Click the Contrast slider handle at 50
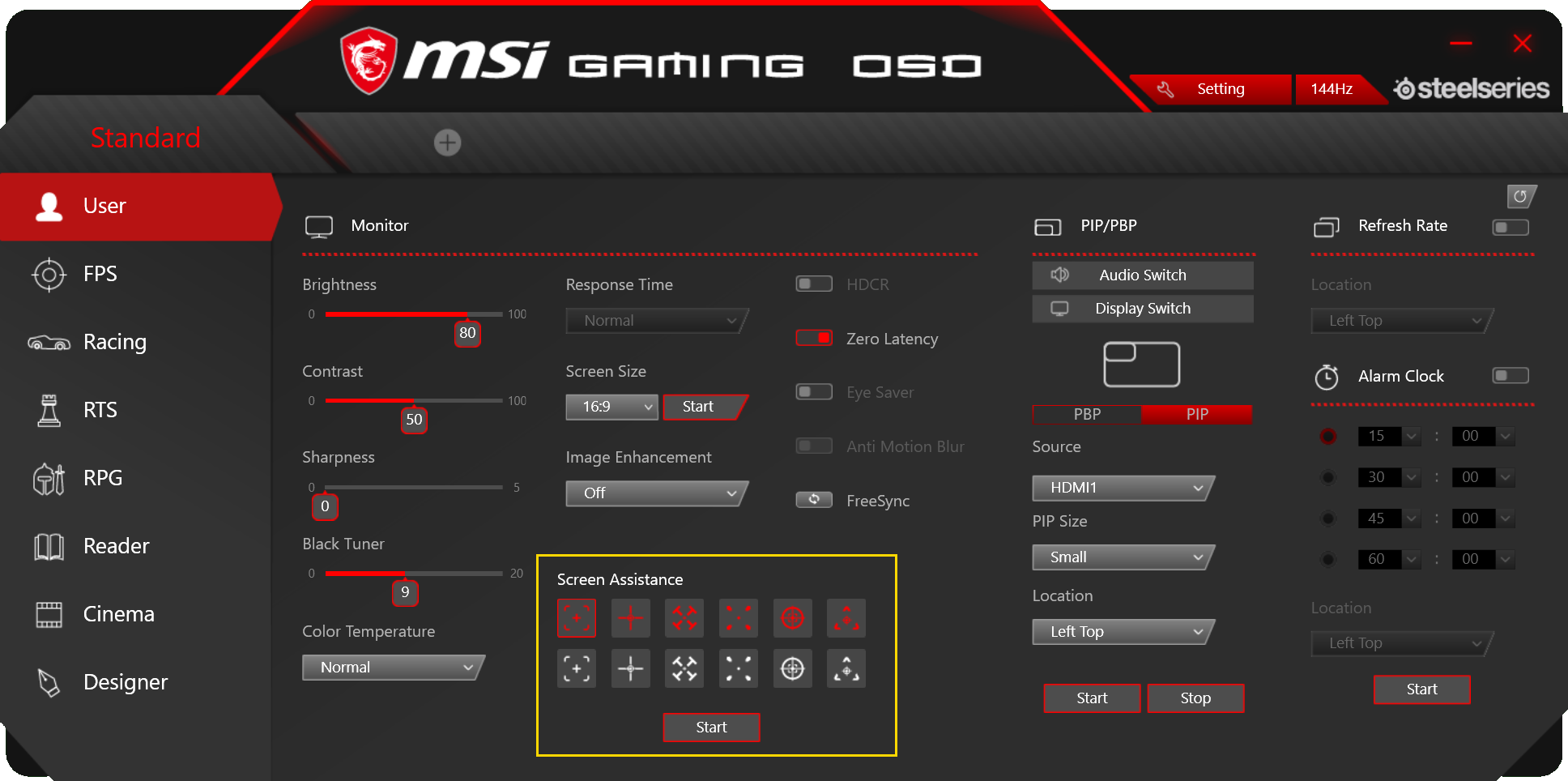Image resolution: width=1568 pixels, height=781 pixels. (x=414, y=420)
